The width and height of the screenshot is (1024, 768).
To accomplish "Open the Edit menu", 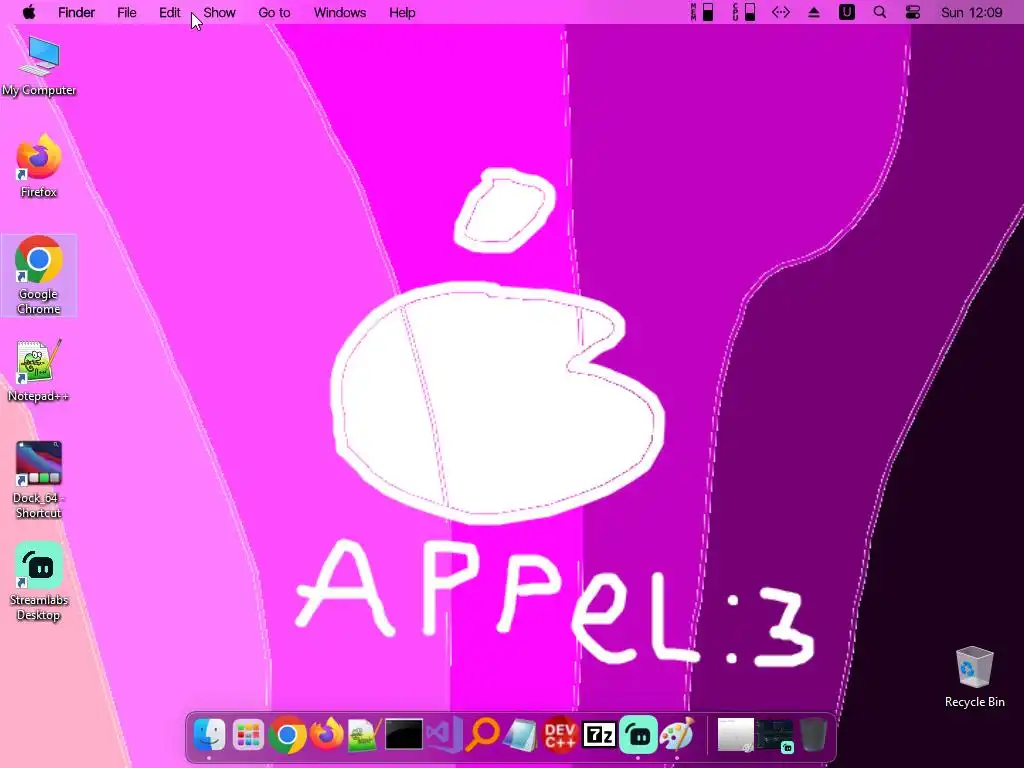I will pyautogui.click(x=170, y=12).
